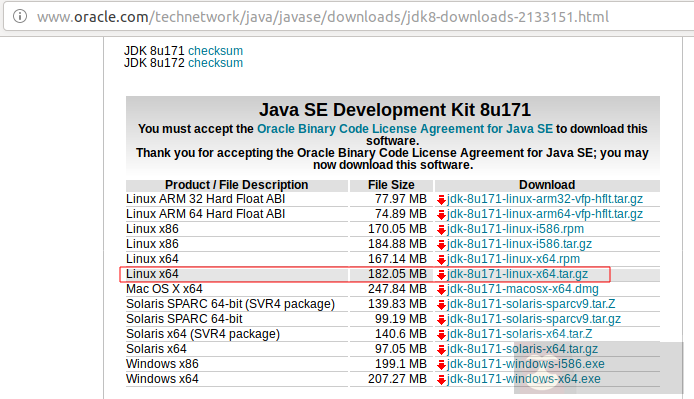This screenshot has width=694, height=399.
Task: Click download arrow icon for windows-x64.exe
Action: [441, 380]
